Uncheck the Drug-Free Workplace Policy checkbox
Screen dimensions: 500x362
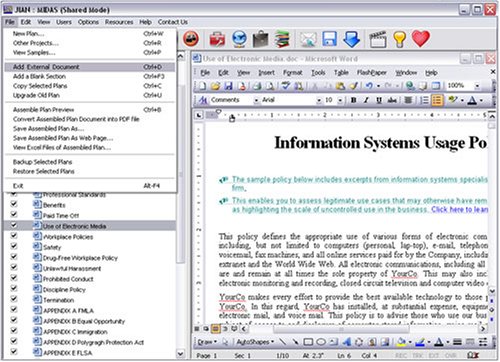coord(14,257)
